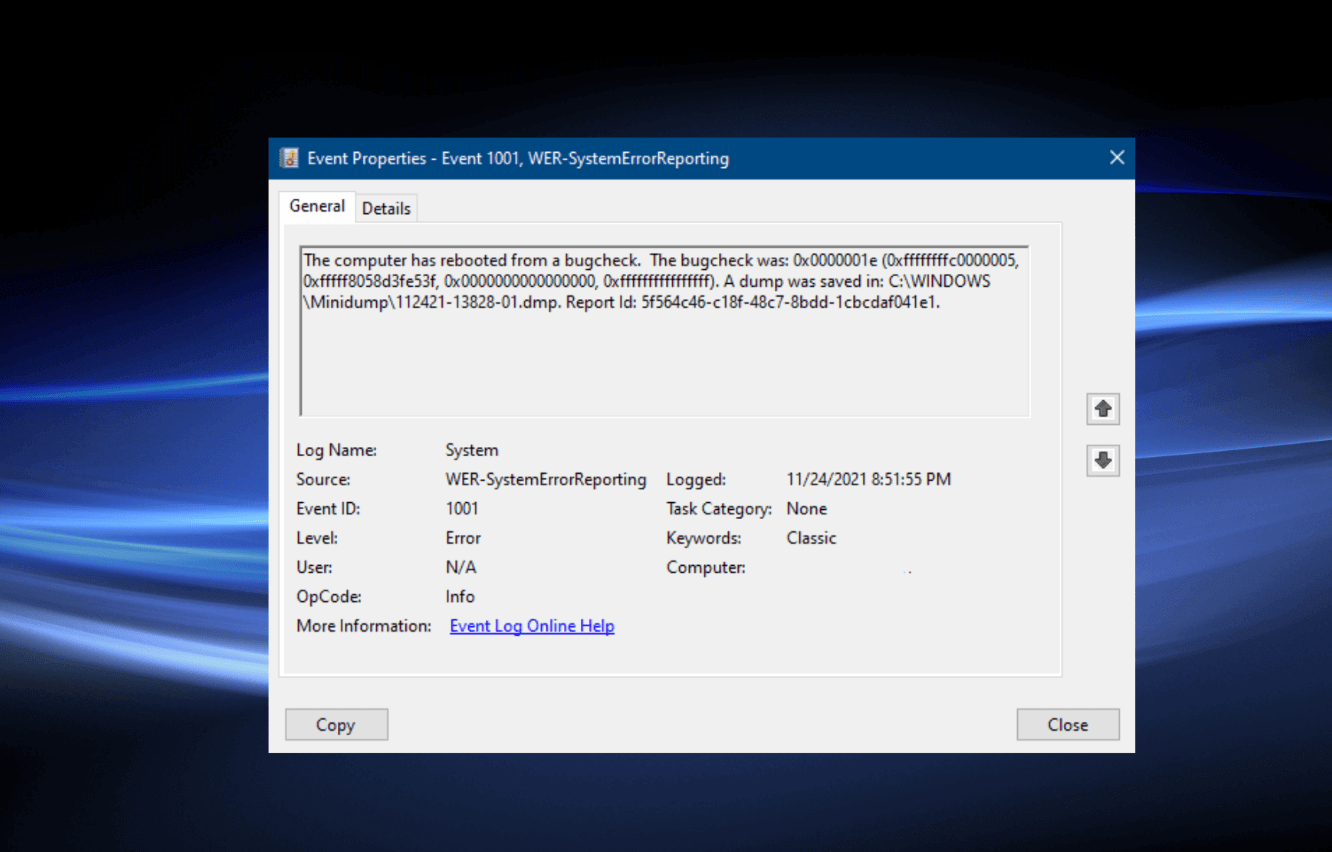Select the User value N/A
Viewport: 1332px width, 852px height.
point(461,567)
